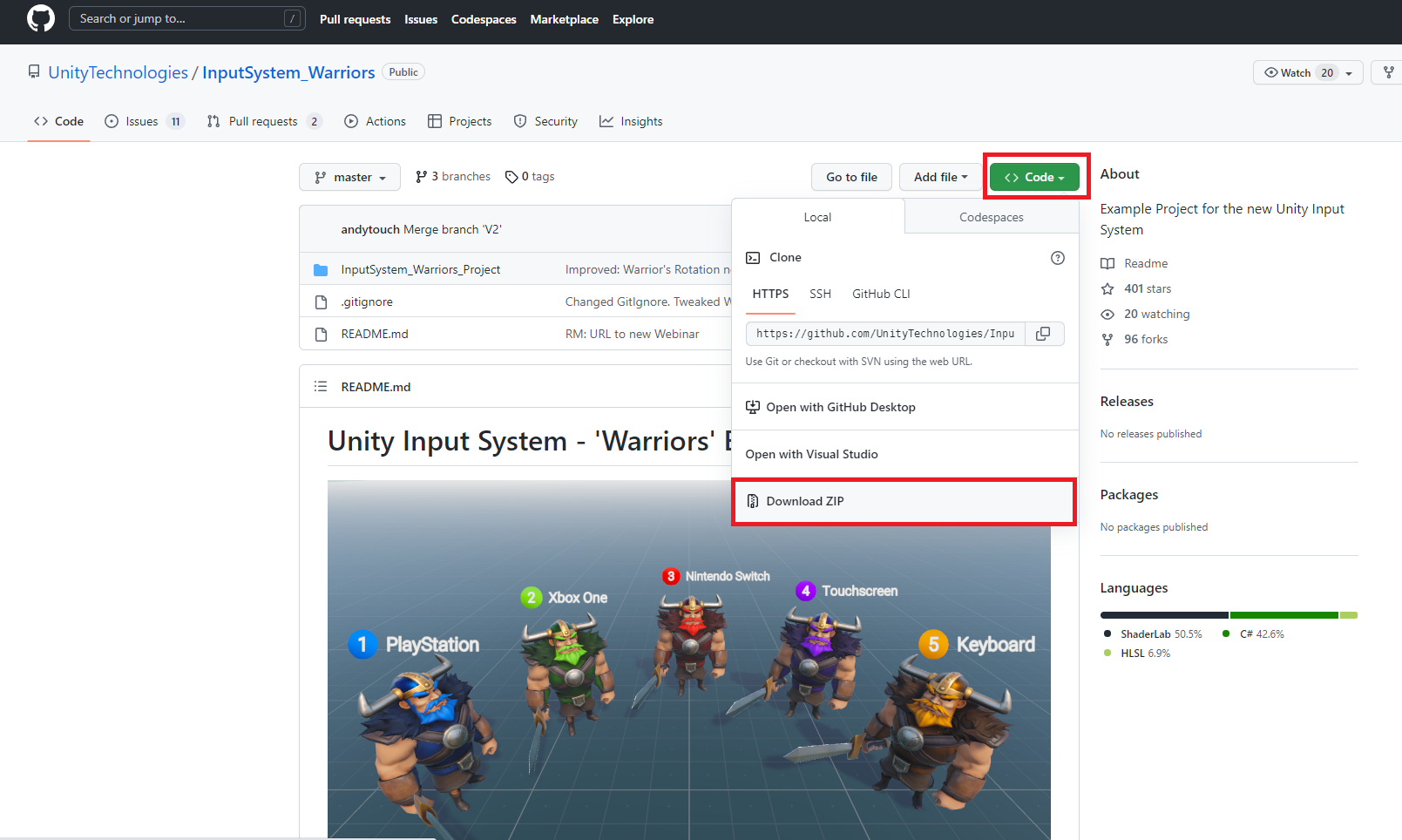
Task: Switch to the Actions tab
Action: tap(376, 121)
